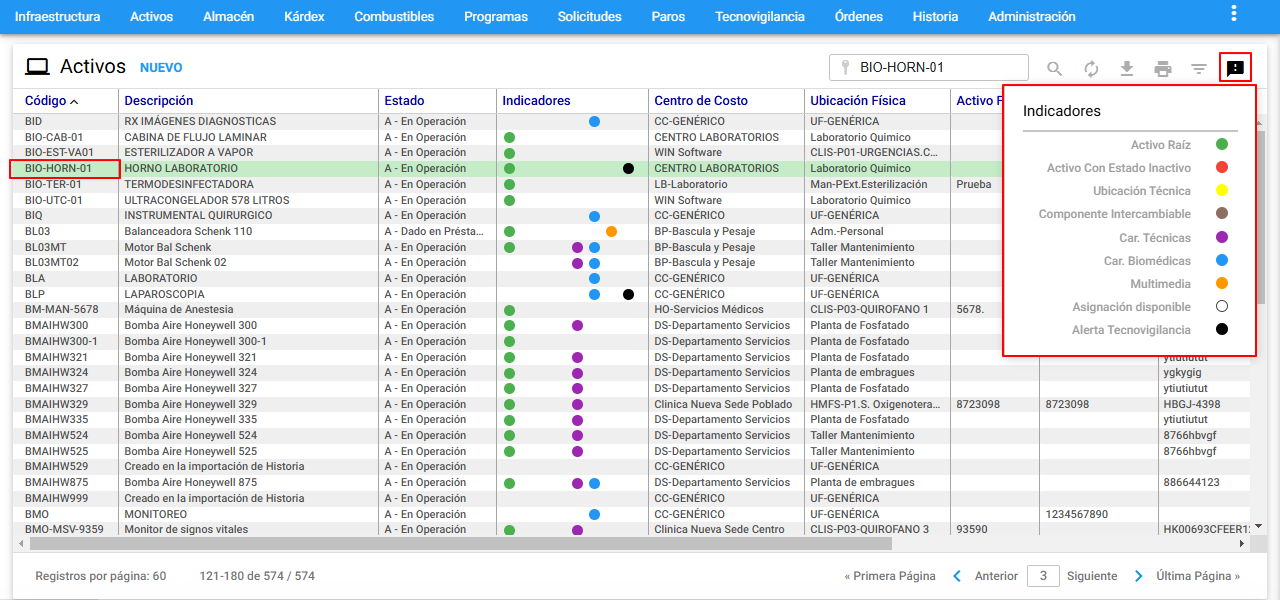
Task: Click the search field containing BIO-HORN-01
Action: [929, 68]
